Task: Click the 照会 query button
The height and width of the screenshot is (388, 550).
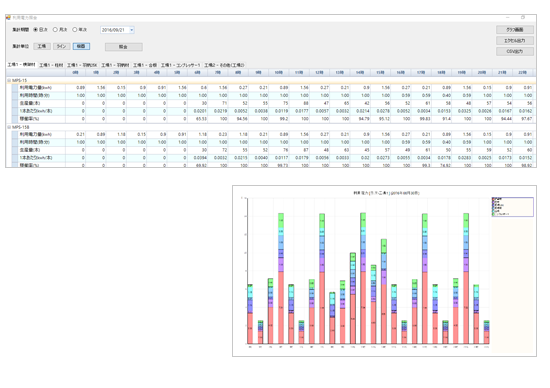Action: point(123,47)
